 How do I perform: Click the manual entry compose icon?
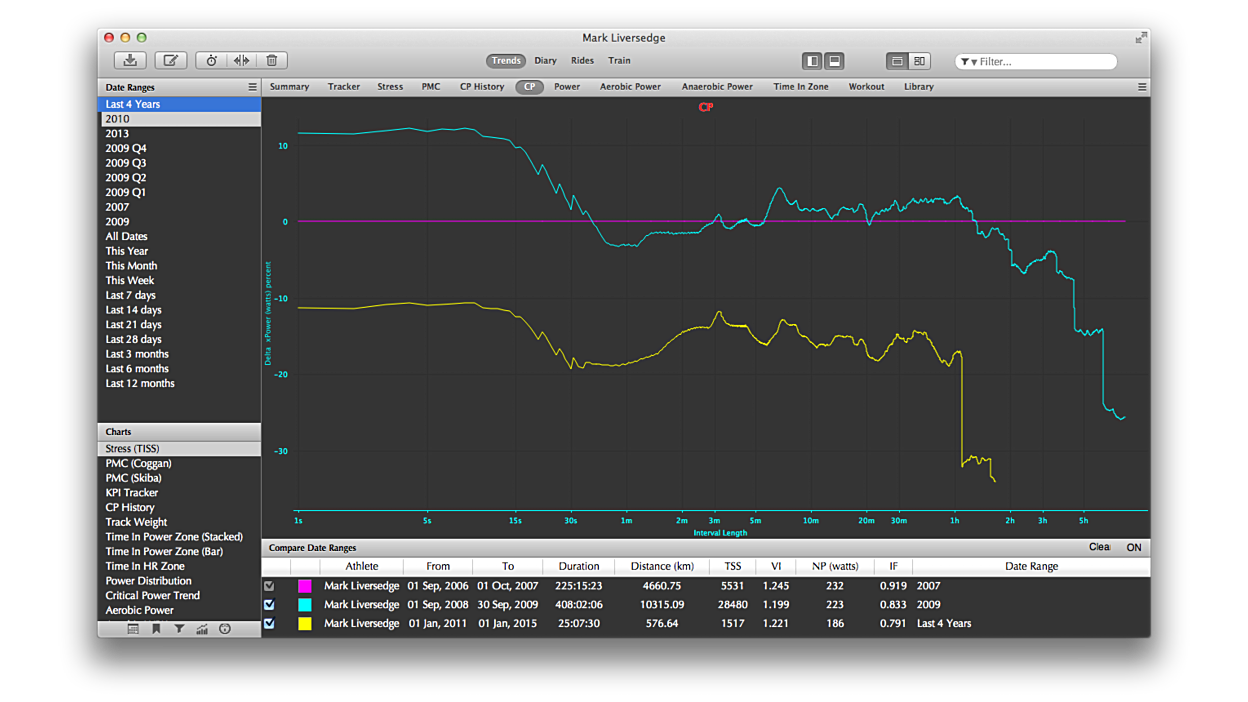(x=170, y=61)
